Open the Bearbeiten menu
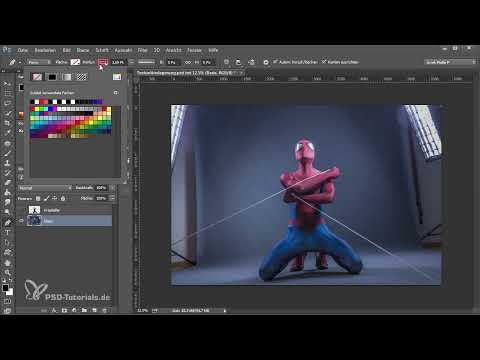480x360 pixels. [x=45, y=50]
